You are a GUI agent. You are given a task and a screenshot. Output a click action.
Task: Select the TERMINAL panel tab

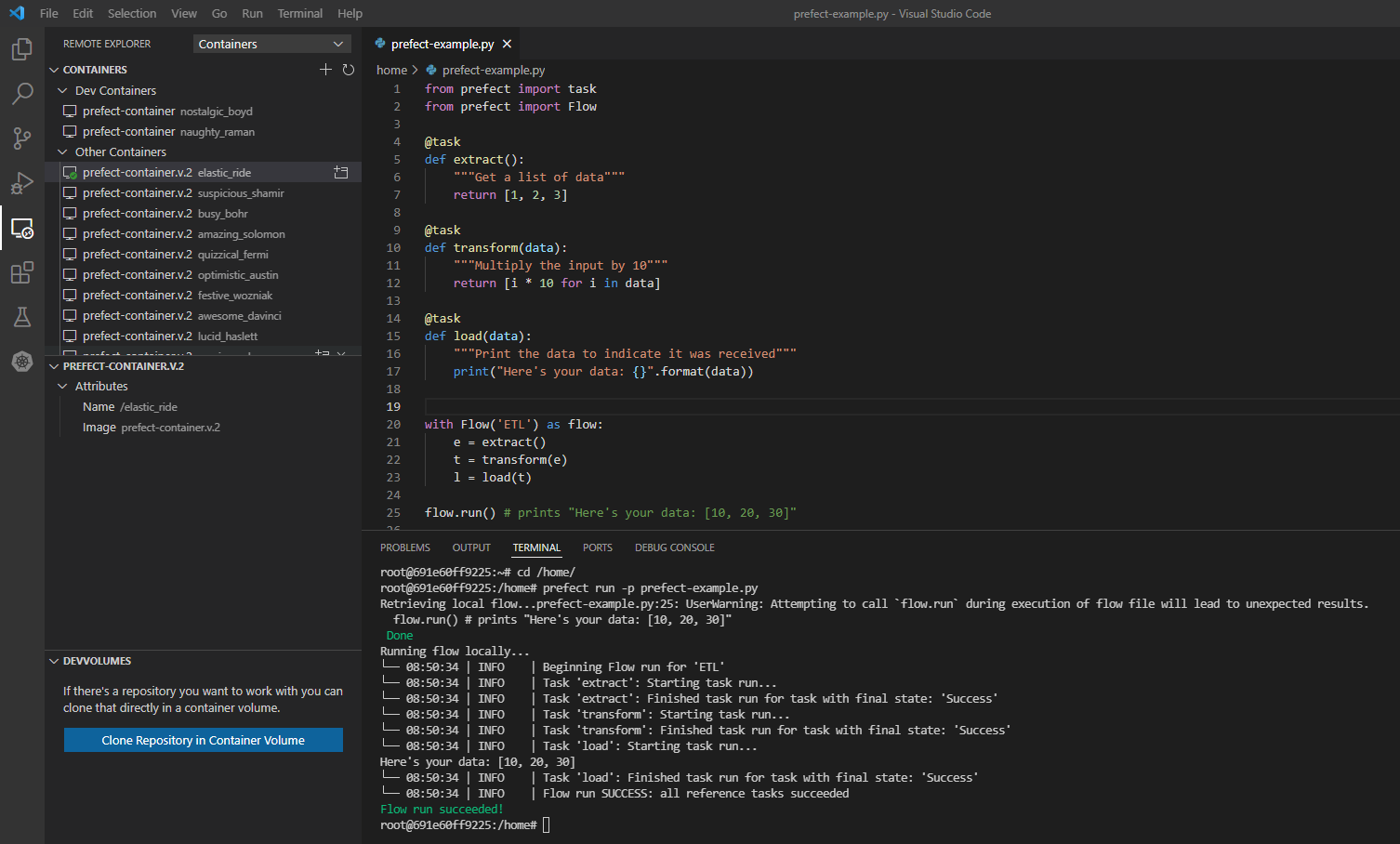pyautogui.click(x=537, y=547)
